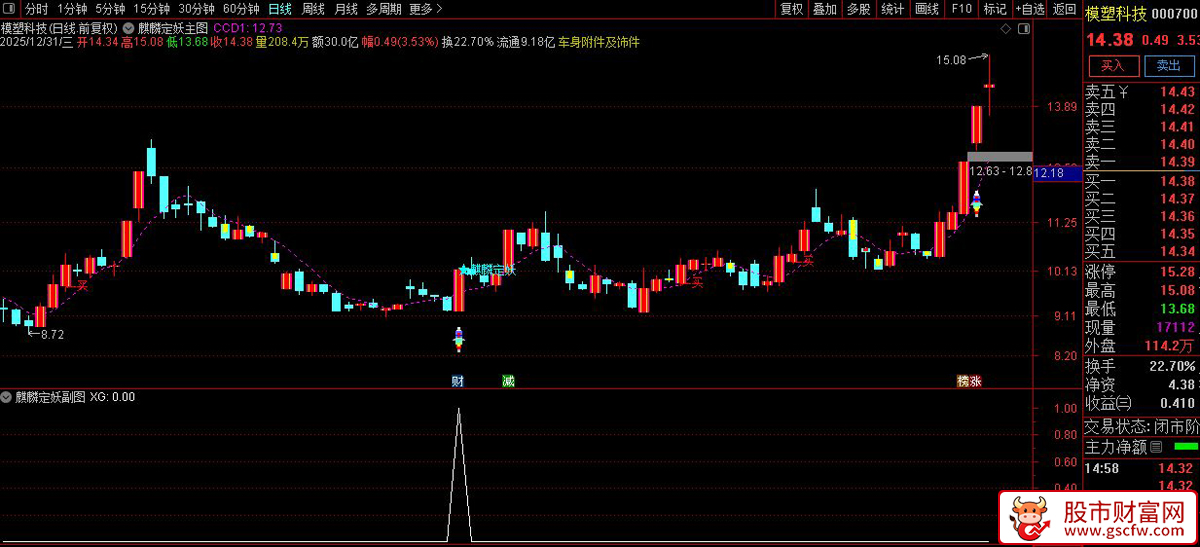This screenshot has width=1200, height=547.
Task: Select the 月线 monthly chart tab
Action: click(x=346, y=9)
